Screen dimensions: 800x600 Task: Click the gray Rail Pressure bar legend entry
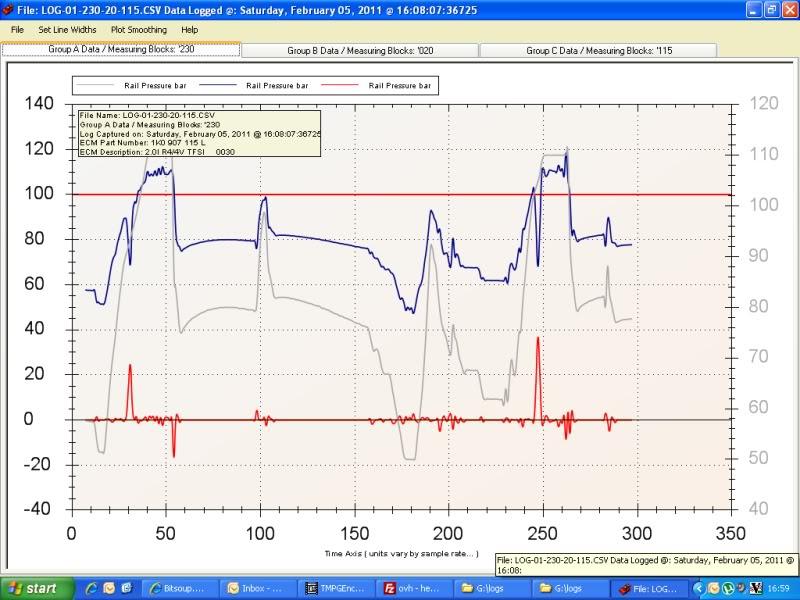131,86
